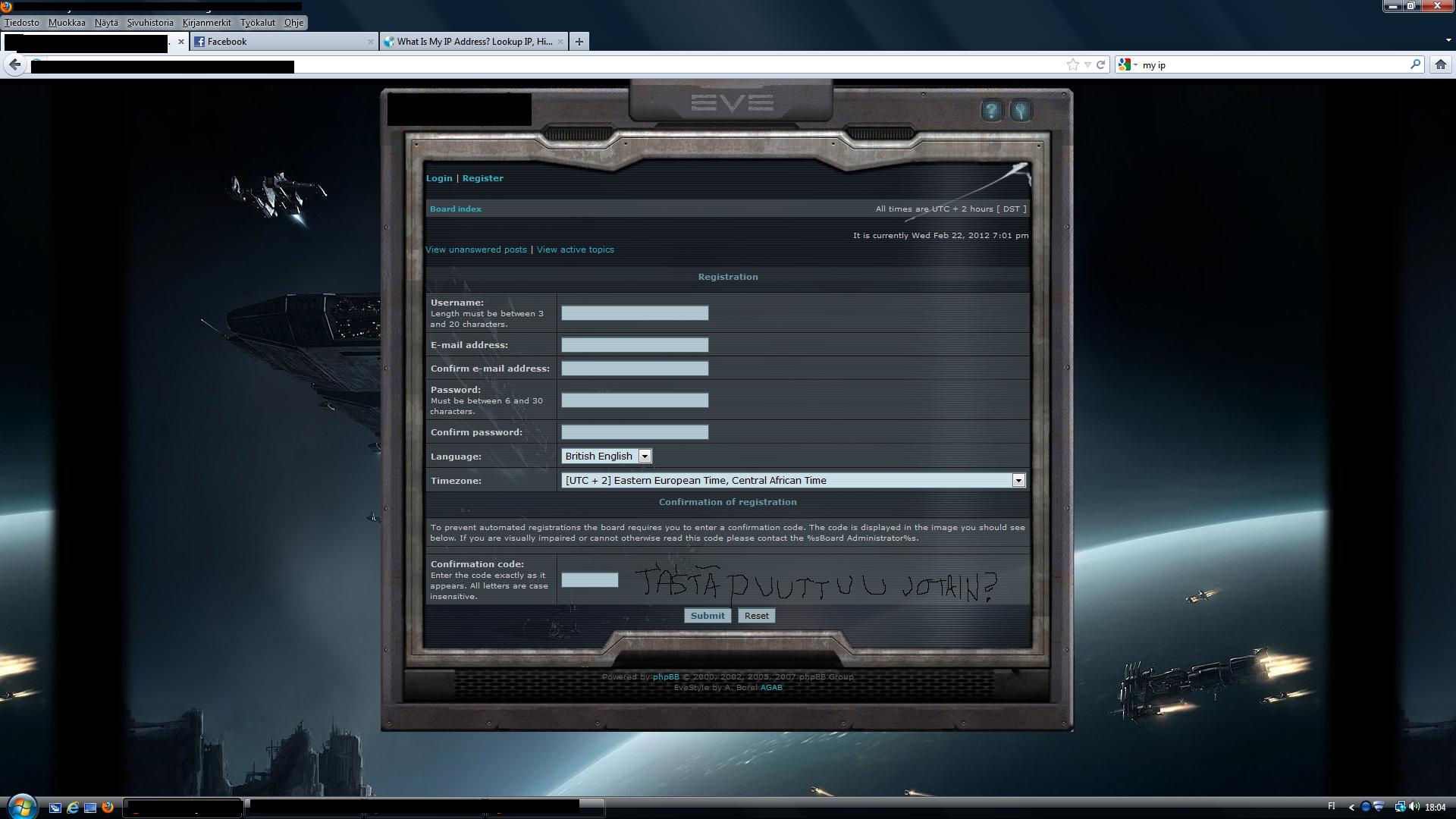Open the Google search engine selector dropdown
The width and height of the screenshot is (1456, 819).
tap(1128, 65)
